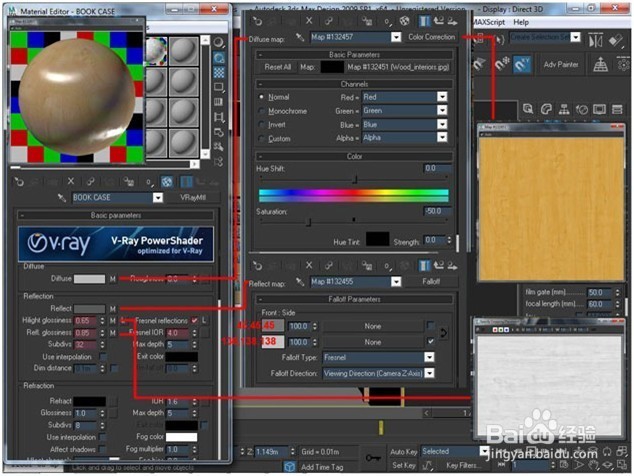The image size is (634, 476).
Task: Pick material eyedropper beside BOOK CASE name
Action: (62, 198)
